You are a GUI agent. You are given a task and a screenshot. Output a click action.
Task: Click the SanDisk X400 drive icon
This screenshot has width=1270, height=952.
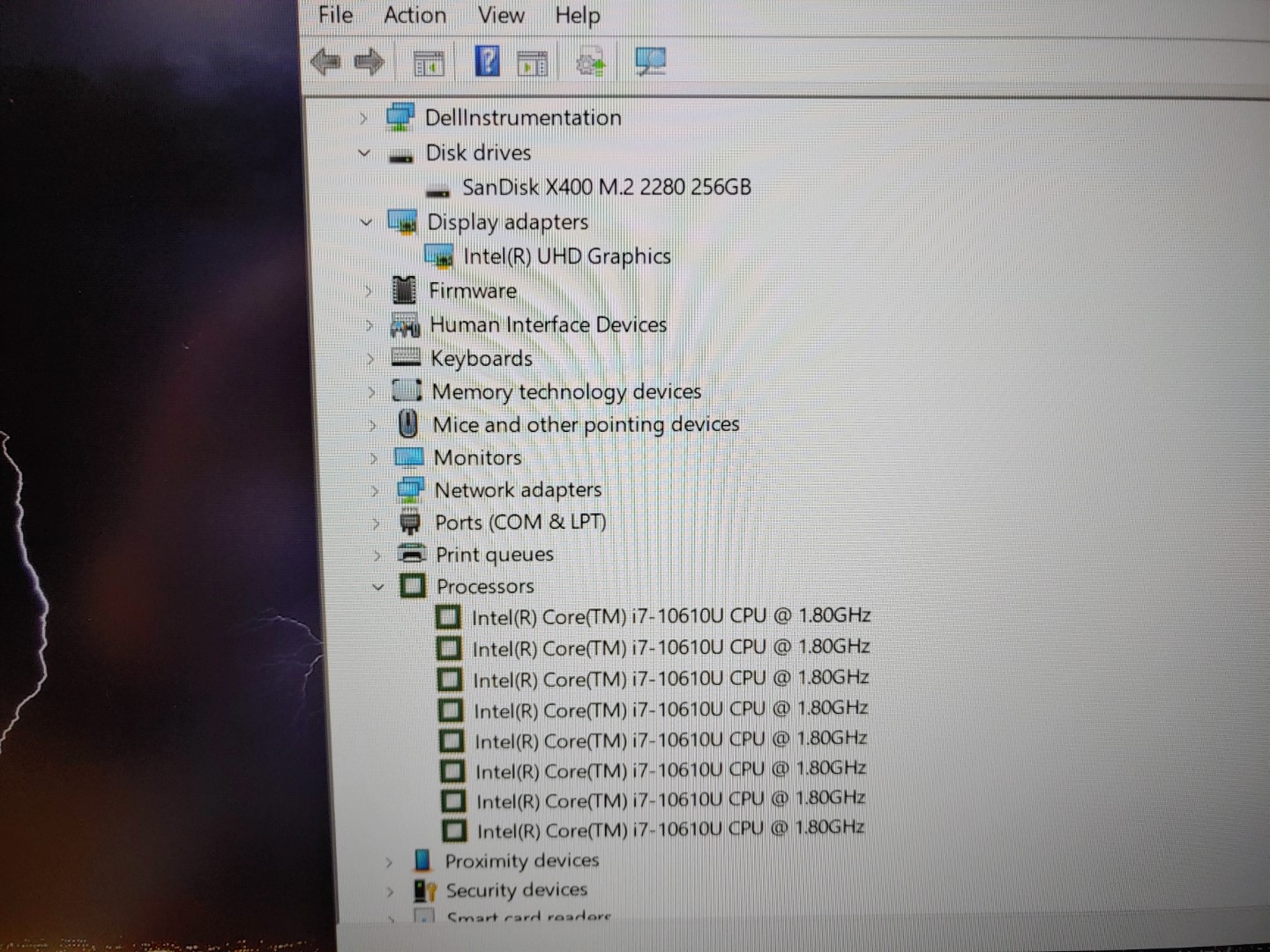437,191
